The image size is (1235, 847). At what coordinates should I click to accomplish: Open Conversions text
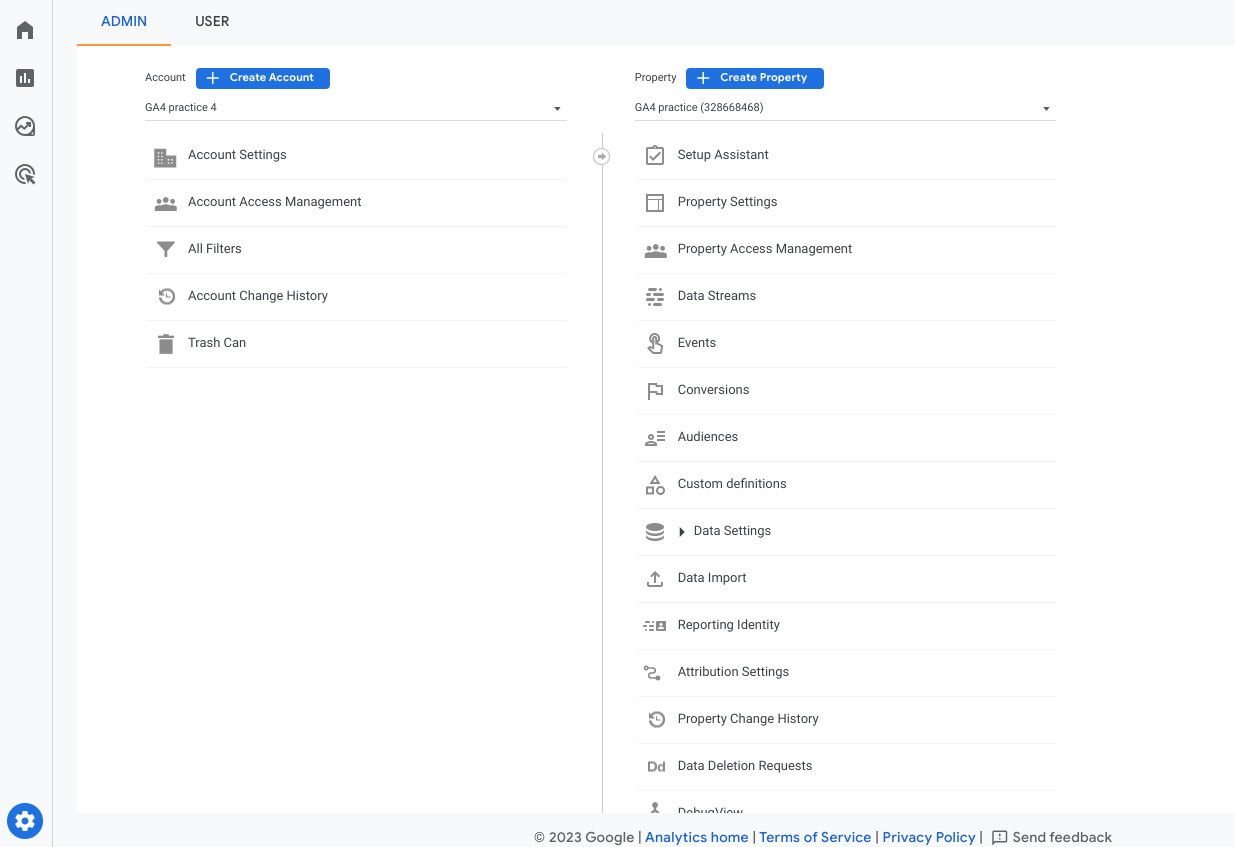tap(713, 390)
